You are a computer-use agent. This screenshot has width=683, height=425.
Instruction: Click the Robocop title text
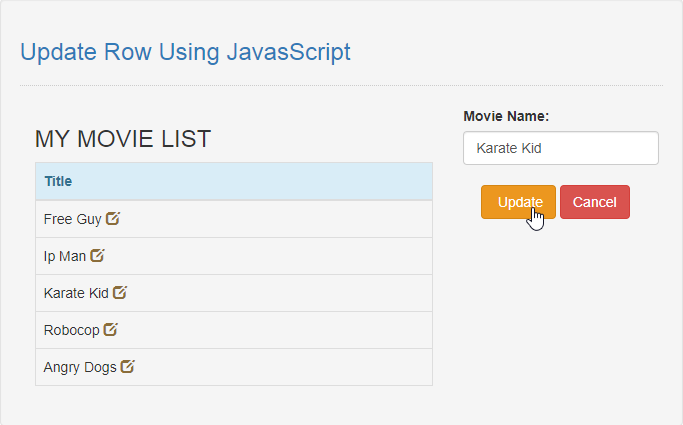point(72,330)
